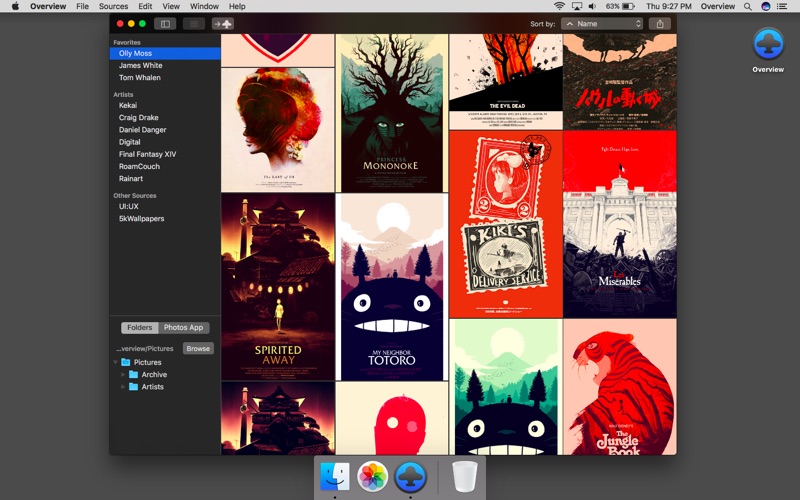Click the volume icon in menu bar
Image resolution: width=800 pixels, height=500 pixels.
592,6
